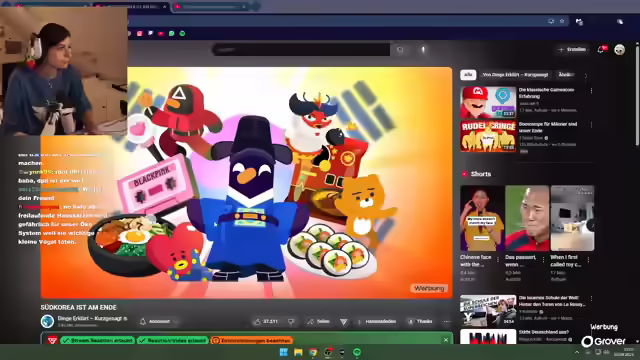
Task: Click the SÜDKOREA IST AM ENDE video title
Action: [78, 307]
